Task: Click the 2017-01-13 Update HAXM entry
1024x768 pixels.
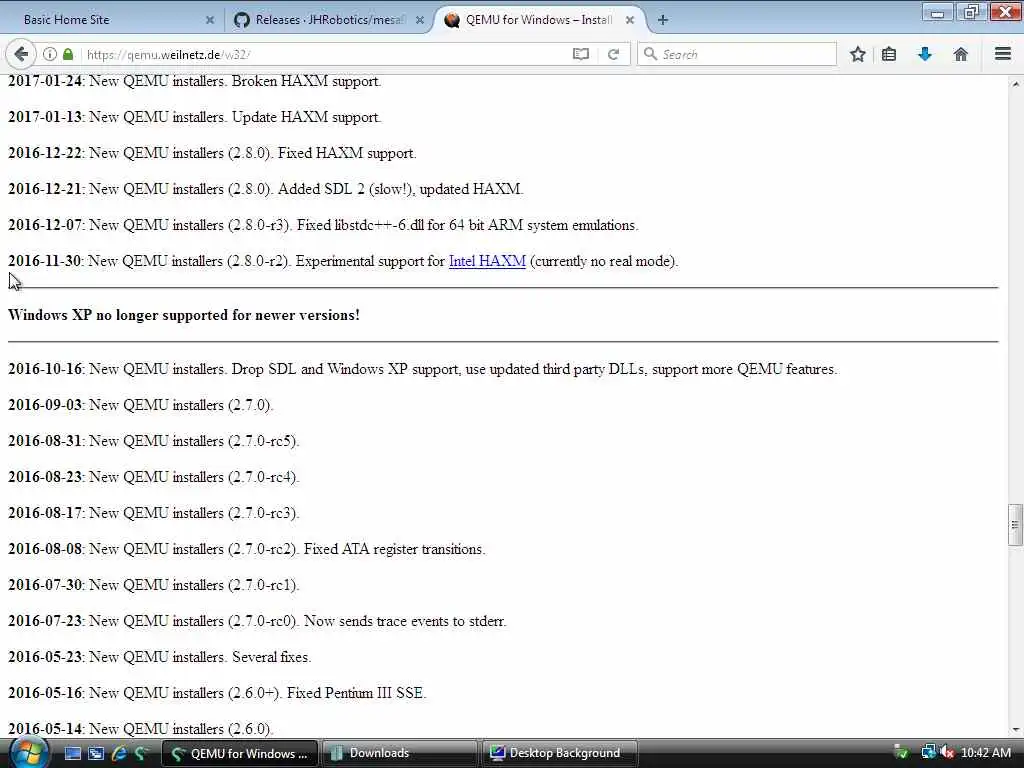Action: [195, 117]
